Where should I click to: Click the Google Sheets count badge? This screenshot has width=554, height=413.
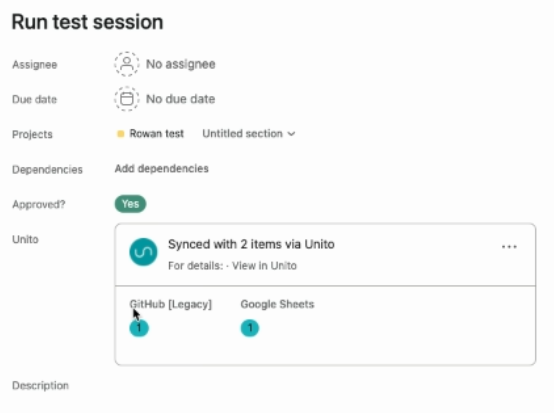(250, 328)
